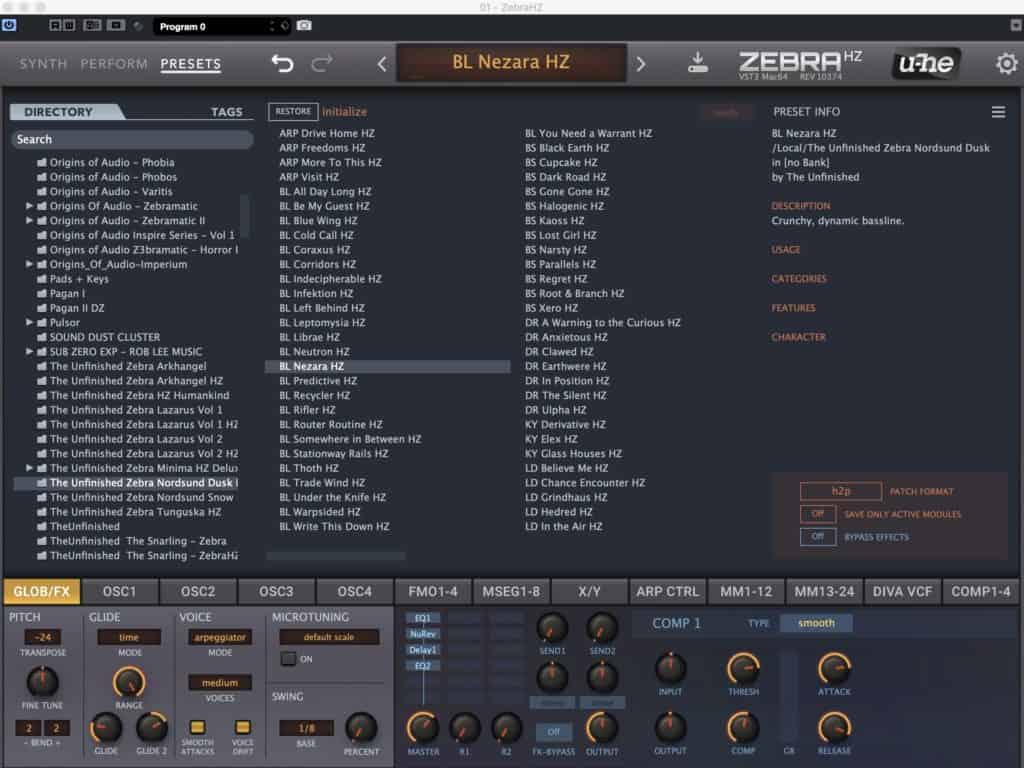Expand the Pulsor folder
The width and height of the screenshot is (1024, 768).
click(29, 323)
